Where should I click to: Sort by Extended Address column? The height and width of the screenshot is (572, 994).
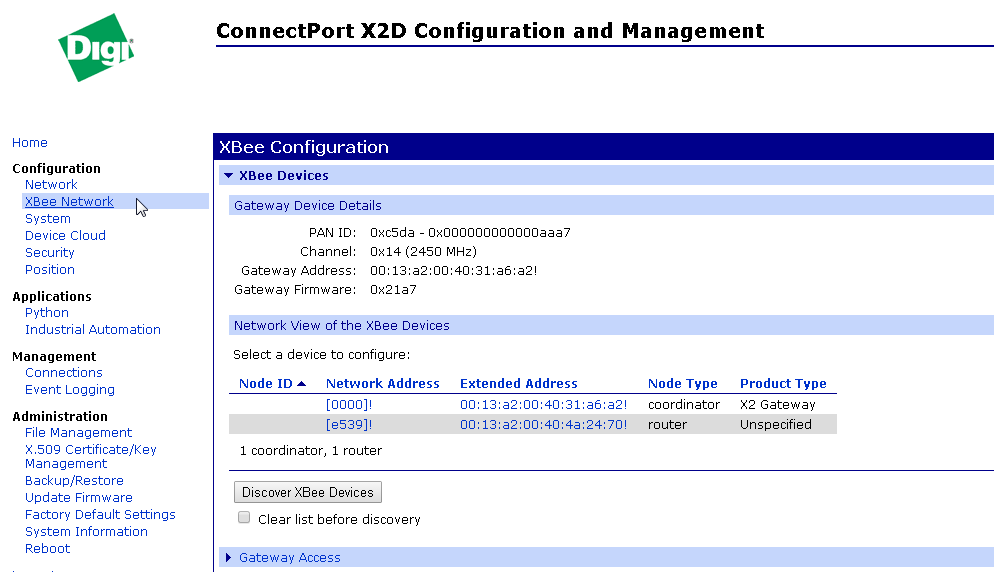click(x=518, y=384)
